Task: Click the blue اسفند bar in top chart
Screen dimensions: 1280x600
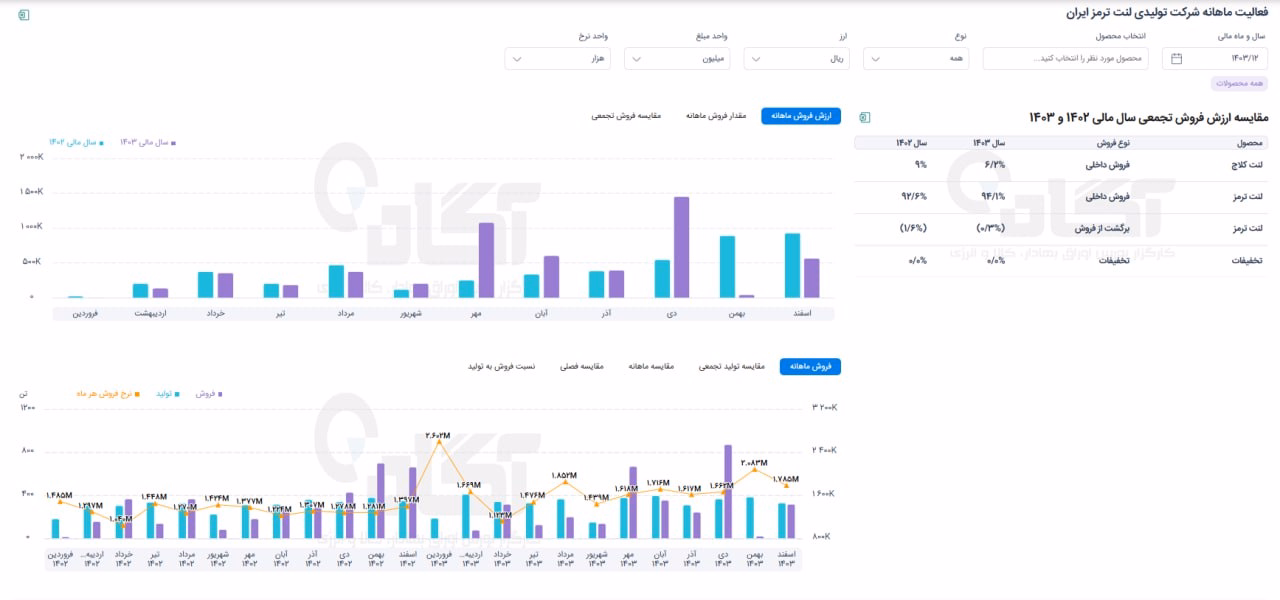Action: (x=793, y=265)
